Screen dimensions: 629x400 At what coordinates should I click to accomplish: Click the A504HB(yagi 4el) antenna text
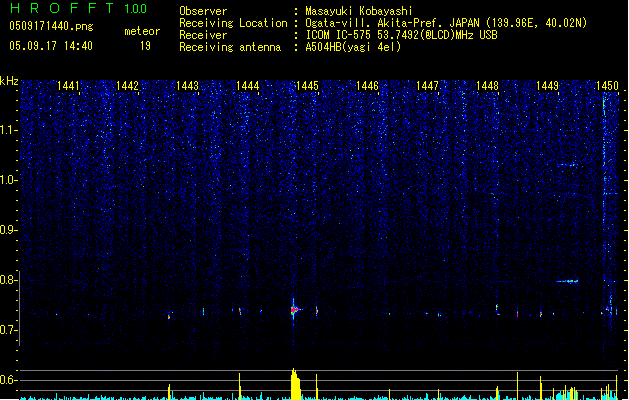tap(353, 47)
